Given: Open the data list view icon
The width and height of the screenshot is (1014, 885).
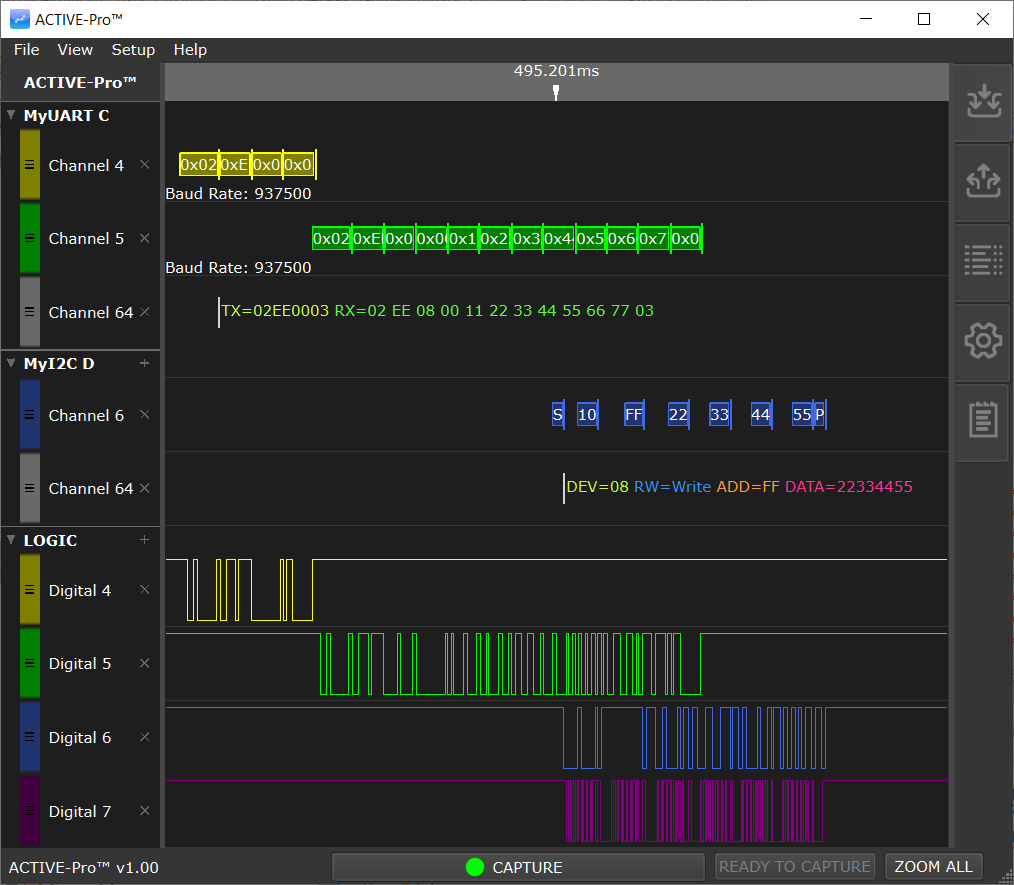Looking at the screenshot, I should (982, 261).
